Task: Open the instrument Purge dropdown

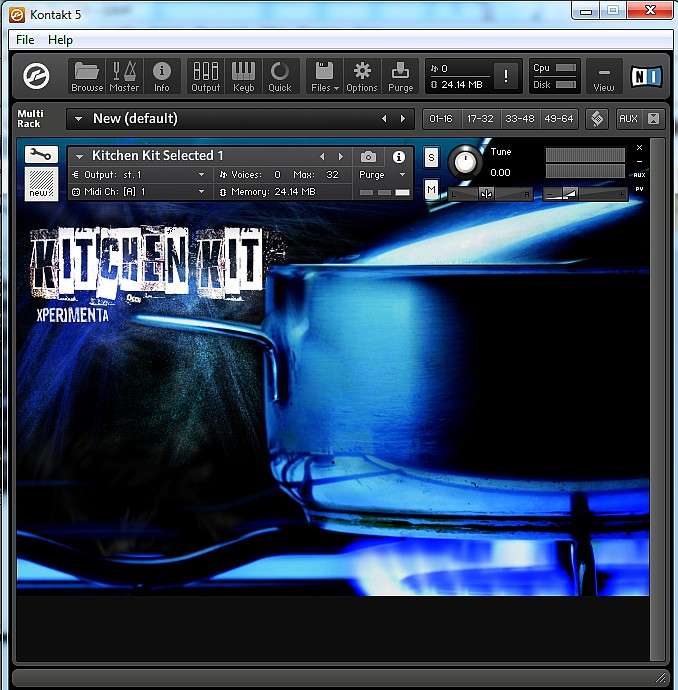Action: click(382, 175)
